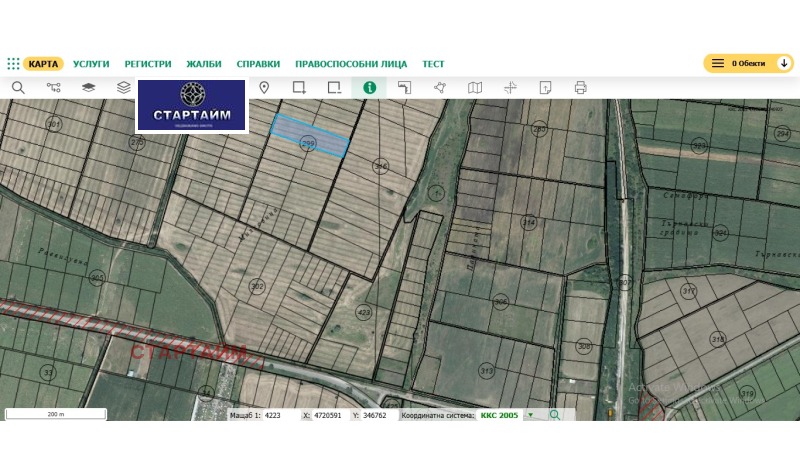
Task: Click the search magnifier tool
Action: pos(18,88)
